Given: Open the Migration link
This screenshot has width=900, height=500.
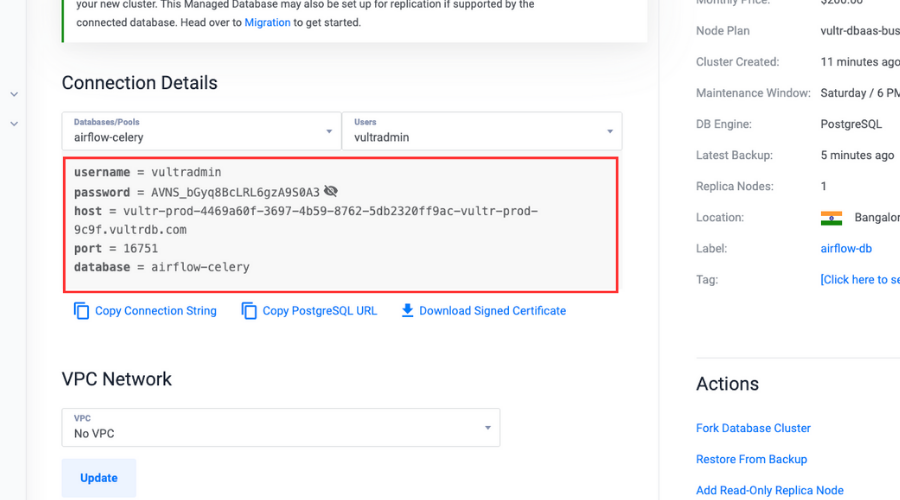Looking at the screenshot, I should point(267,22).
